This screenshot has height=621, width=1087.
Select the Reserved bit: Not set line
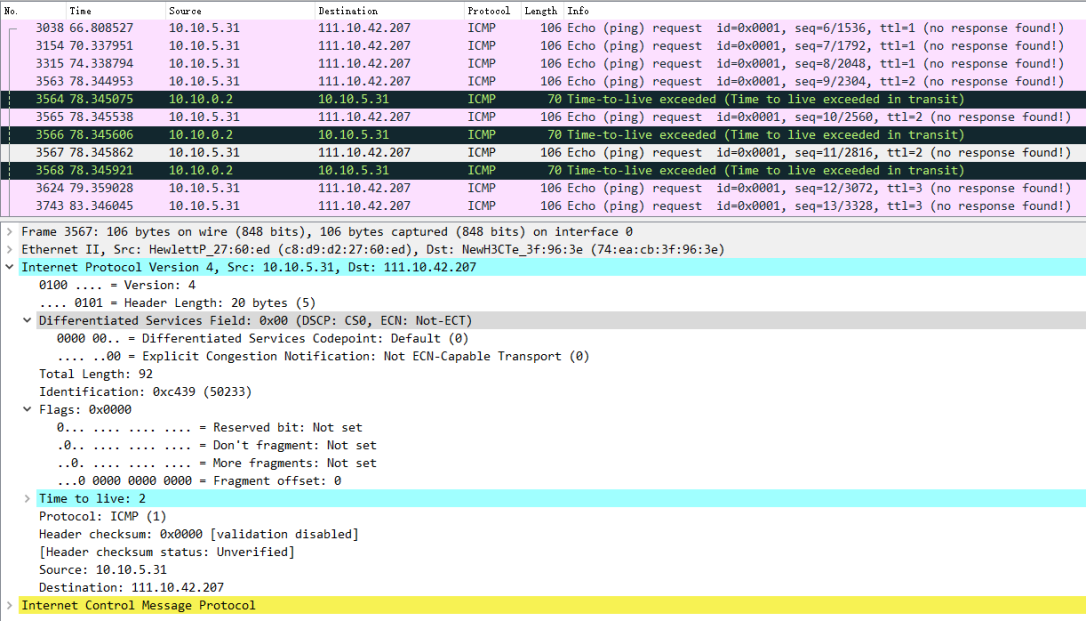point(209,428)
